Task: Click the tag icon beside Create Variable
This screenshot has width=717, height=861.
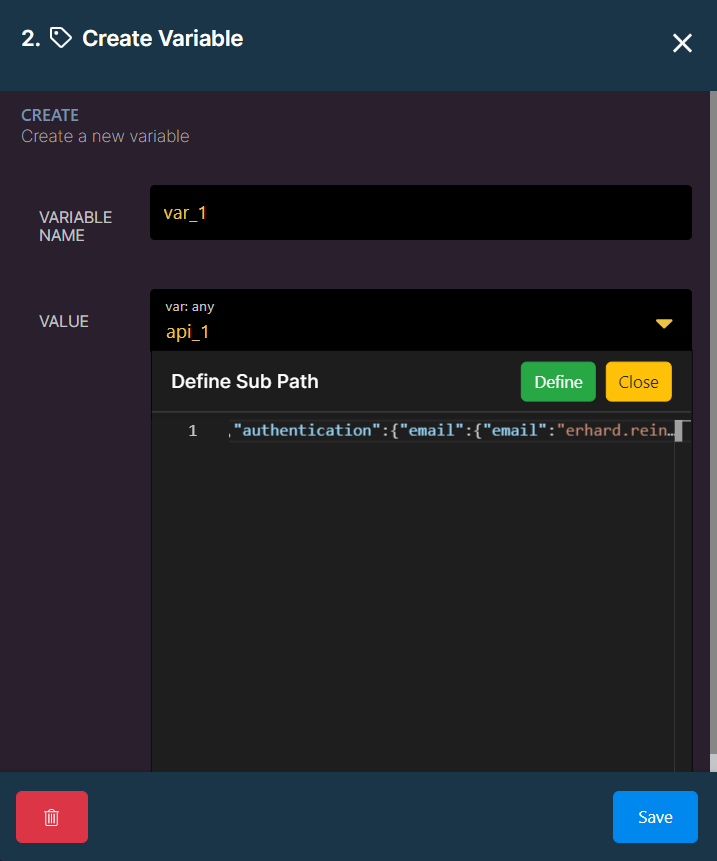Action: [x=61, y=38]
